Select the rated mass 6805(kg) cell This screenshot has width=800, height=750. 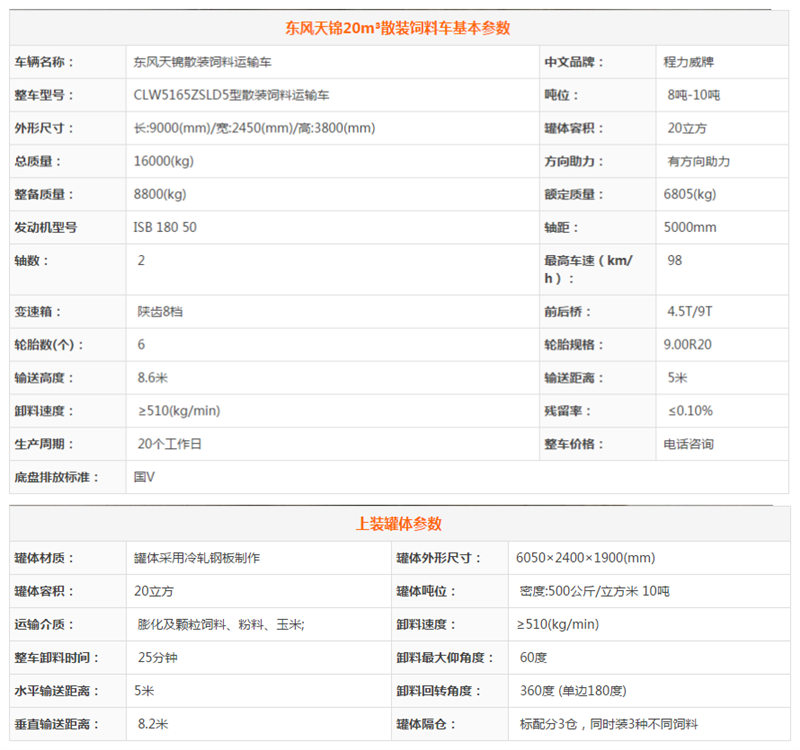(x=690, y=194)
